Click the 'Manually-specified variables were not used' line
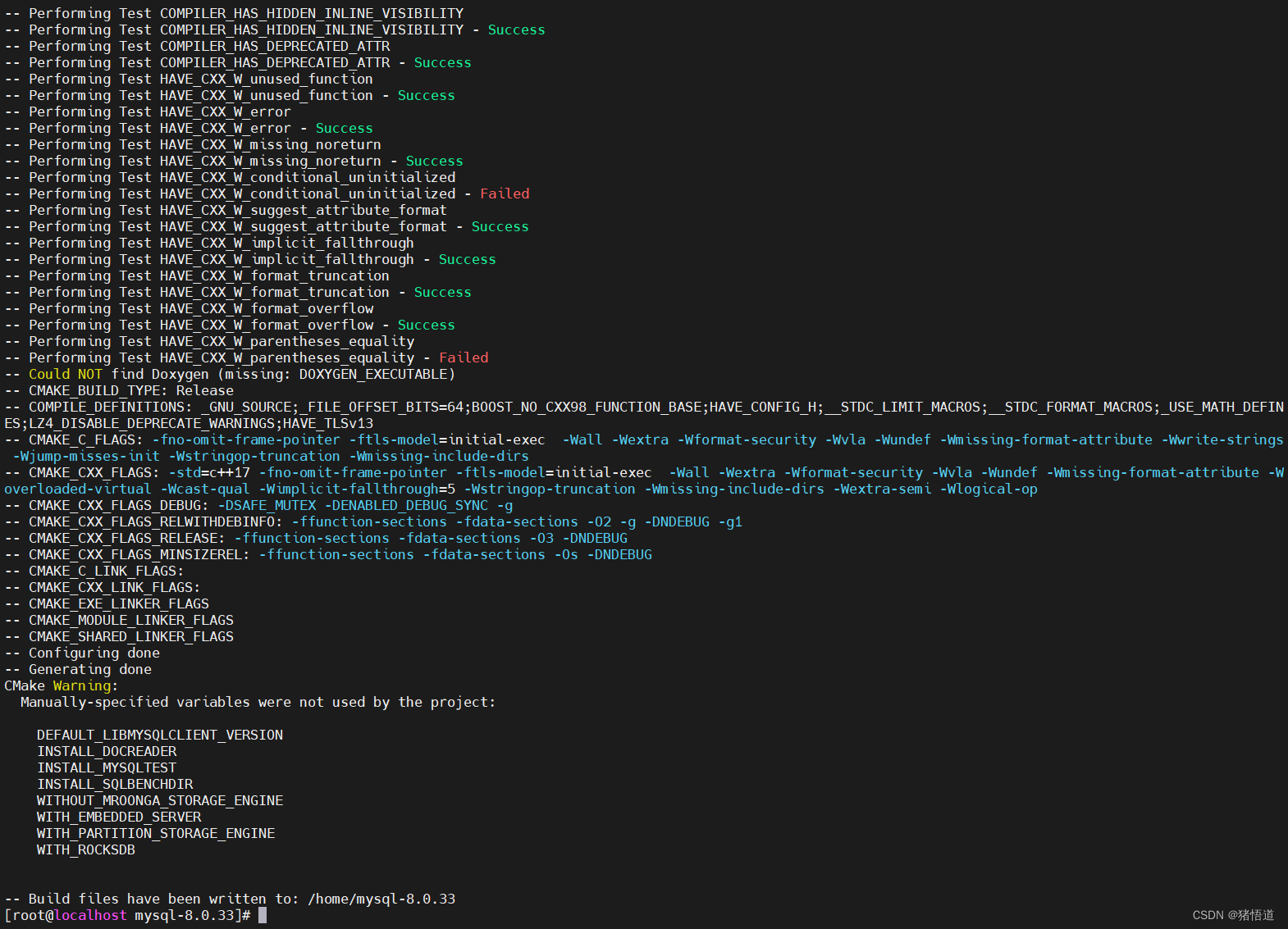 (258, 702)
